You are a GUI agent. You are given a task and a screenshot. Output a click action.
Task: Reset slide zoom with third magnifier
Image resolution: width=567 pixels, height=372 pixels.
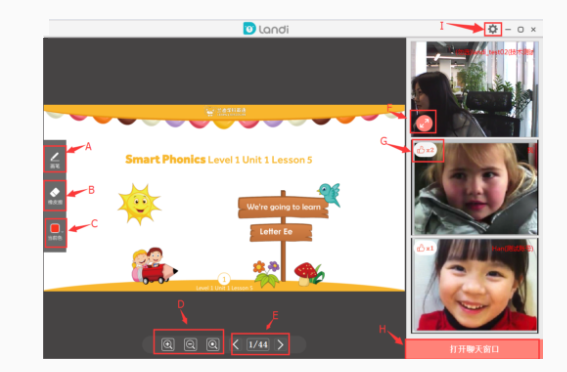point(213,344)
